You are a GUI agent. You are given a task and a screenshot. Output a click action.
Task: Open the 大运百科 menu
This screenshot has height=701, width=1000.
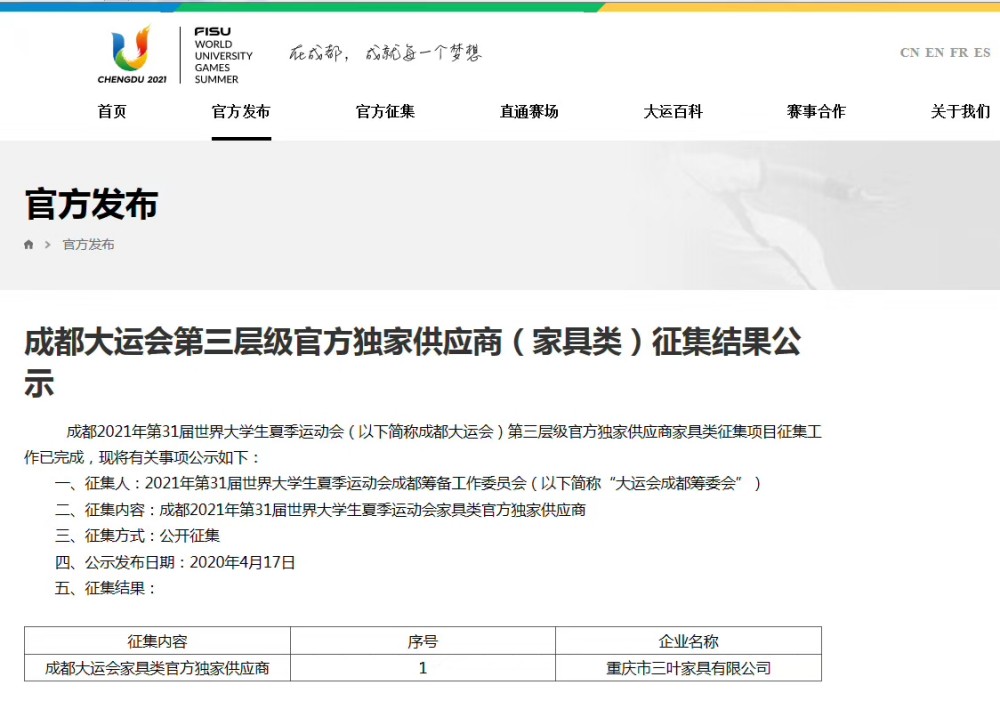[673, 112]
